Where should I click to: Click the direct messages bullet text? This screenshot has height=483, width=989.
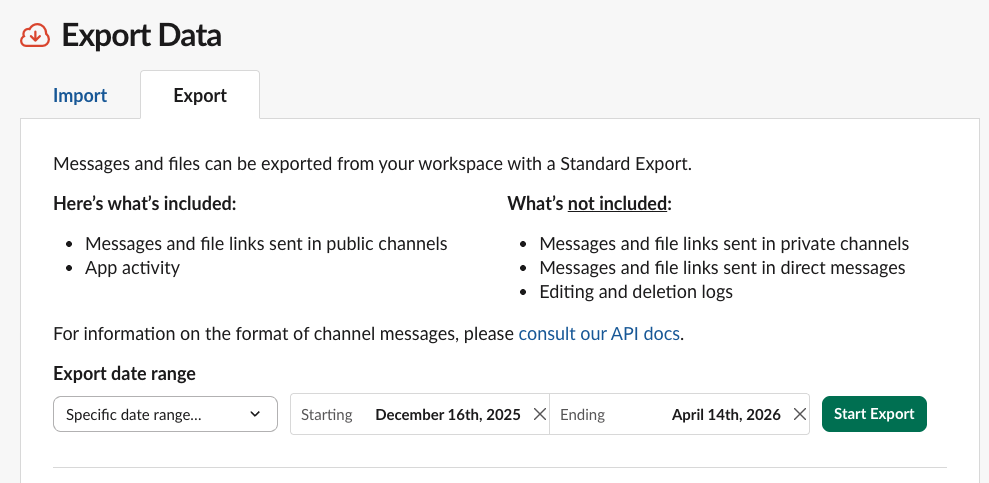click(722, 267)
